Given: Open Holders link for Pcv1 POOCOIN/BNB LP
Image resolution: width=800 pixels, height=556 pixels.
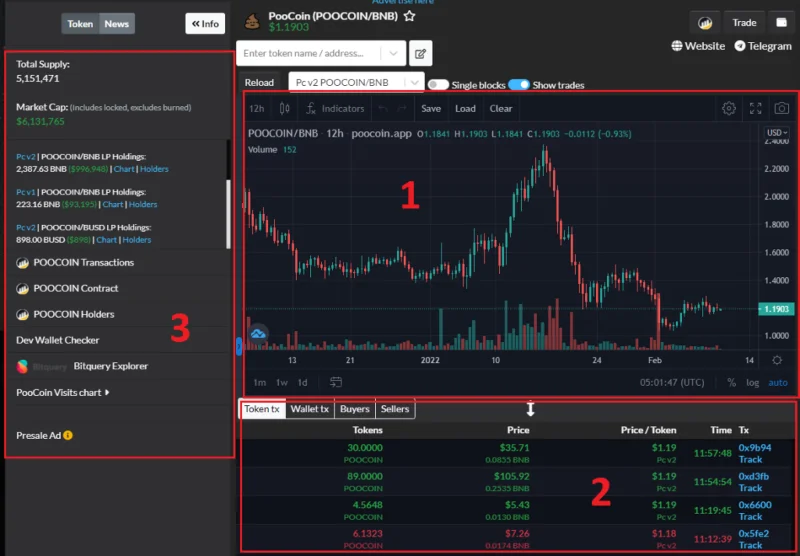Looking at the screenshot, I should pos(143,204).
